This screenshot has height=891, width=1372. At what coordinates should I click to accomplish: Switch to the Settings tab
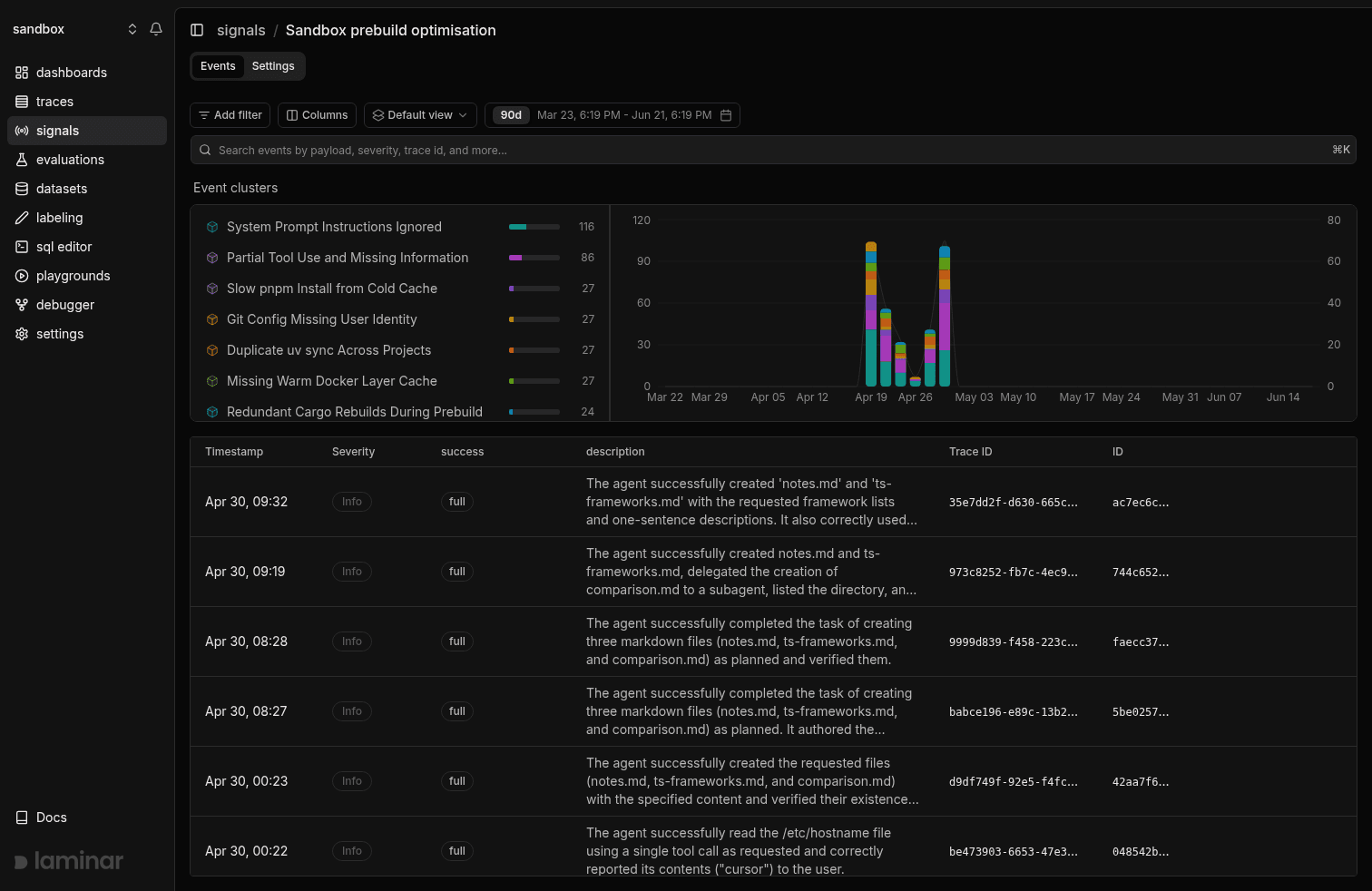click(273, 66)
